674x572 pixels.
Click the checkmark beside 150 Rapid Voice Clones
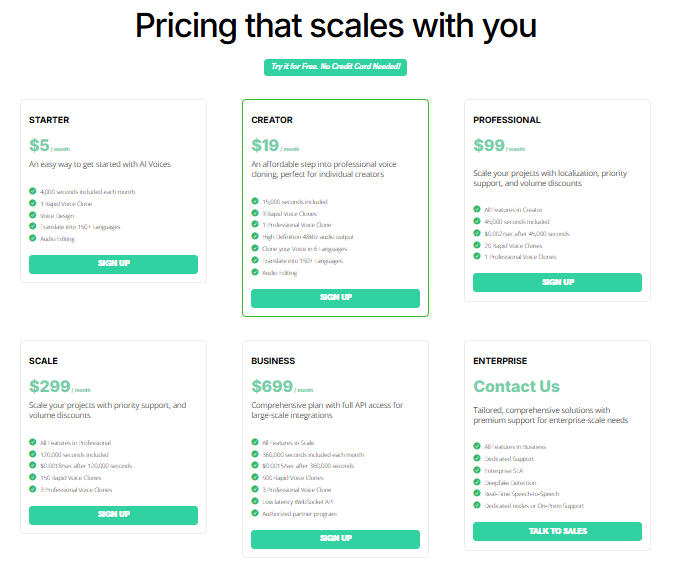coord(33,477)
